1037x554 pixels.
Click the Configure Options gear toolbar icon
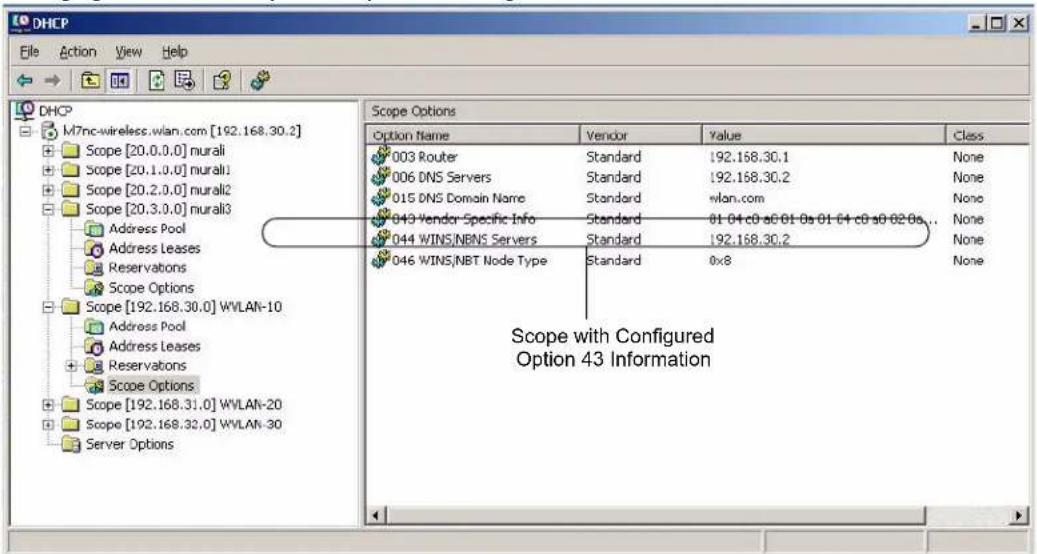pyautogui.click(x=260, y=81)
